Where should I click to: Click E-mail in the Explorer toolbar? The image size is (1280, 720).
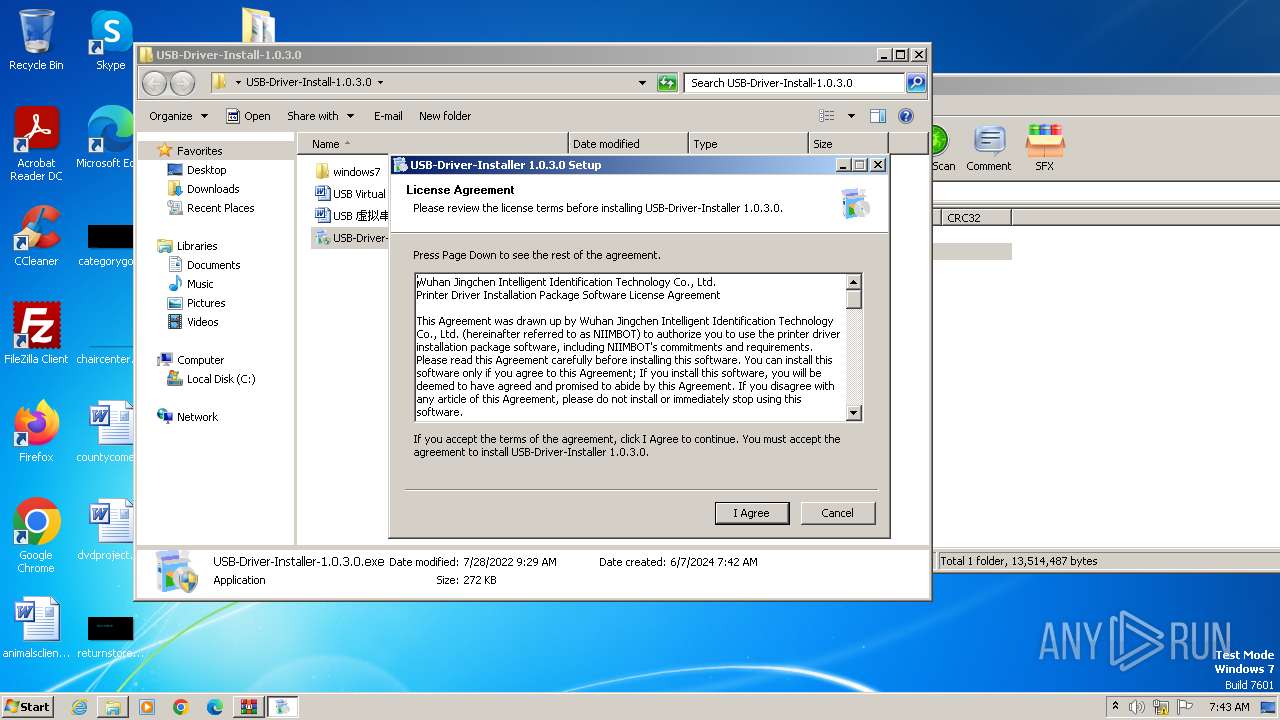[x=388, y=116]
